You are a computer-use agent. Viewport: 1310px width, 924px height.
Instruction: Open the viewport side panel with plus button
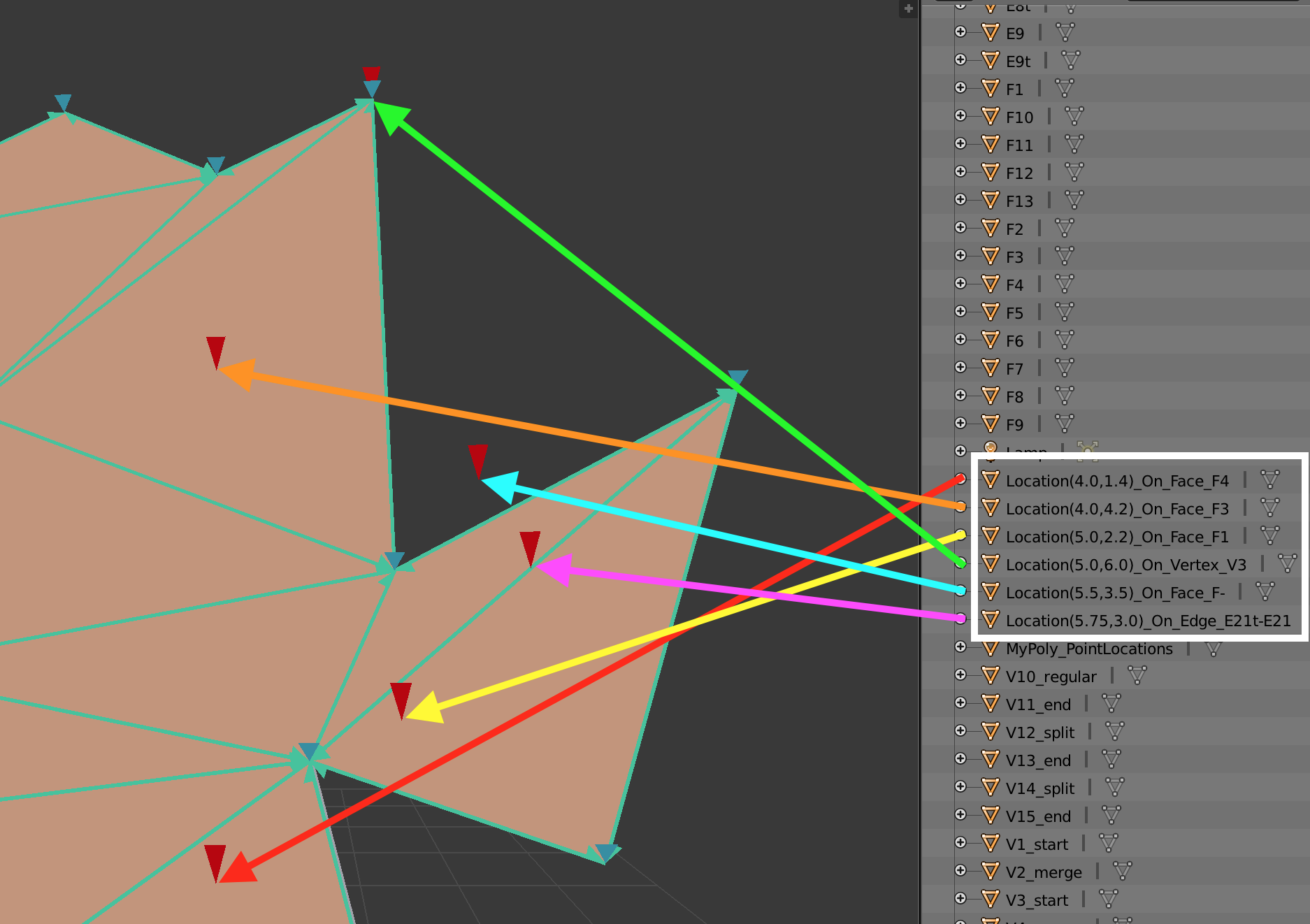click(x=908, y=9)
